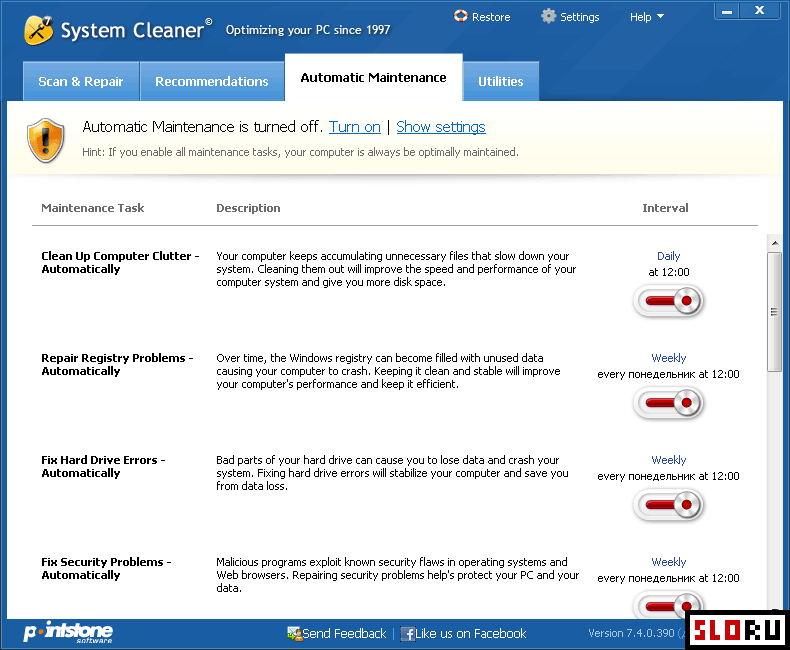Click Weekly interval for Fix Hard Drive Errors
This screenshot has width=790, height=650.
tap(669, 460)
